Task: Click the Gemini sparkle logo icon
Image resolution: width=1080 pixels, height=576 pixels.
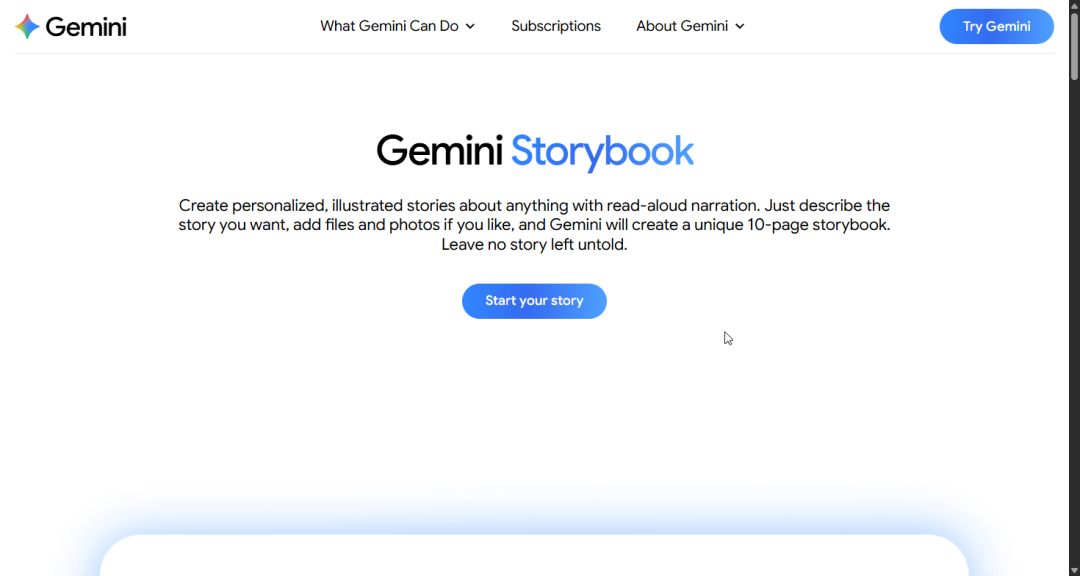Action: (27, 26)
